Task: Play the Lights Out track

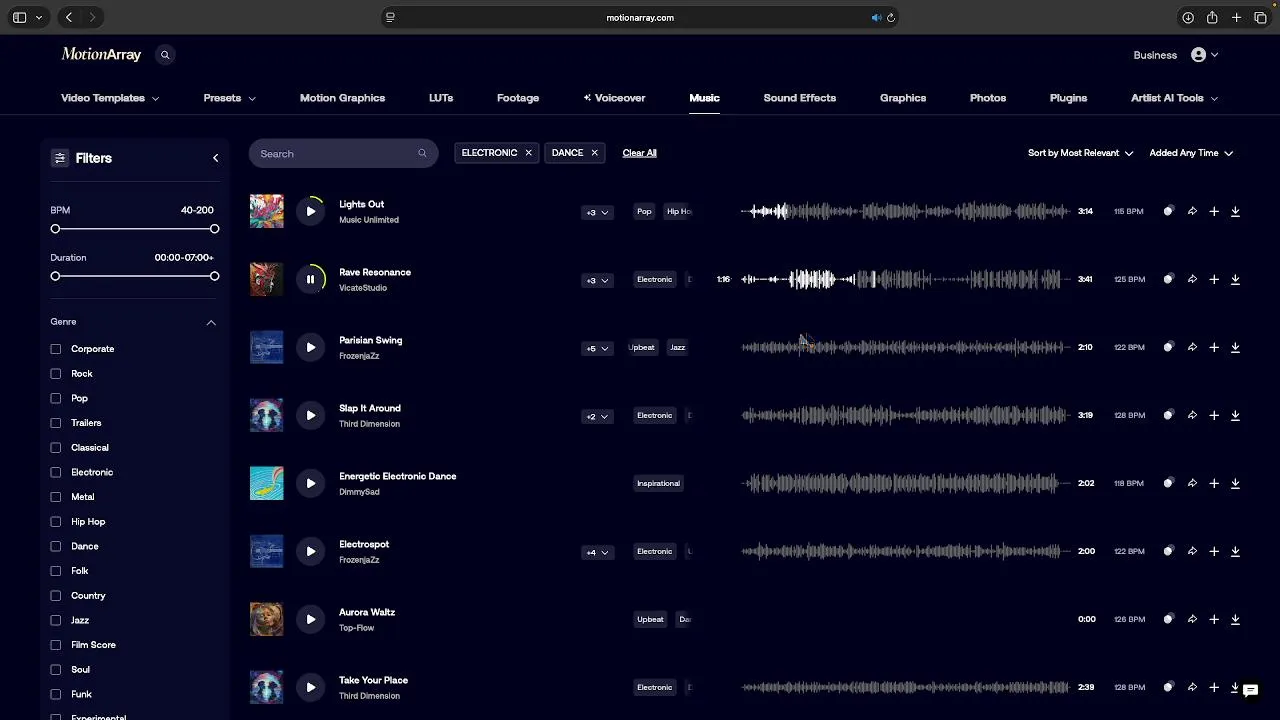Action: 310,211
